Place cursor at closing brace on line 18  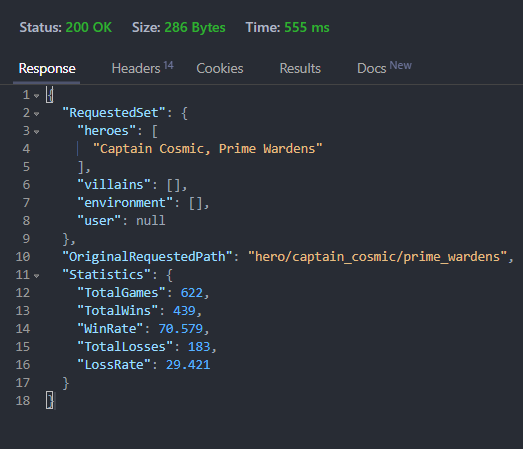[50, 401]
